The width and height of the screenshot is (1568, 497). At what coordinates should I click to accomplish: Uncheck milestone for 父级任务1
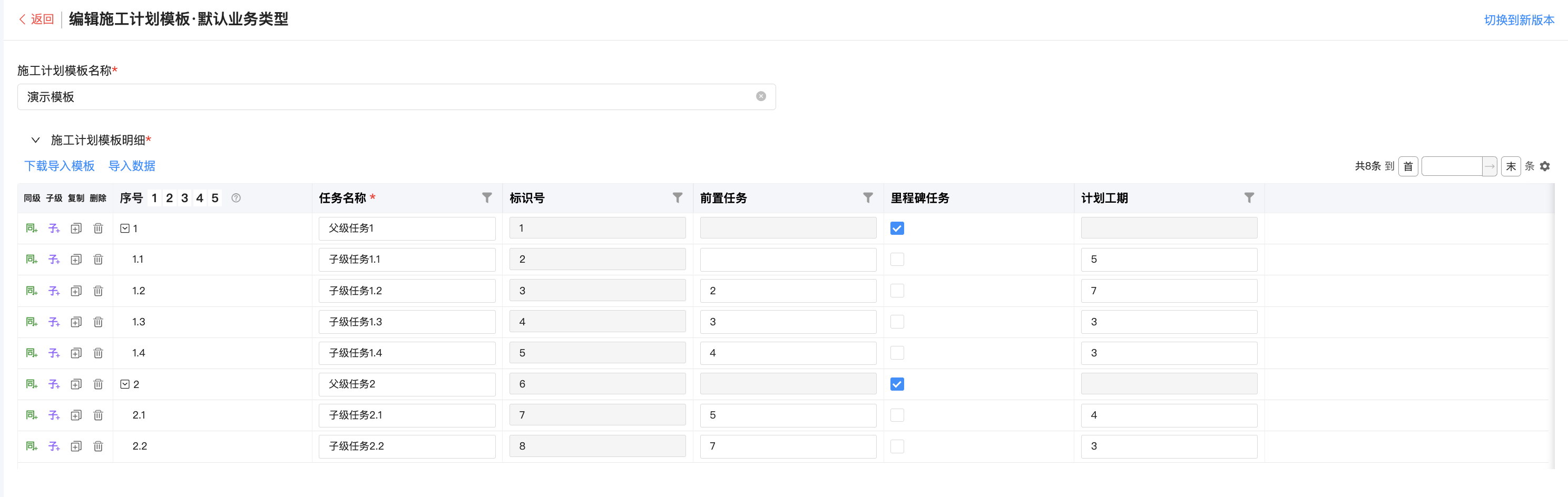pos(897,228)
